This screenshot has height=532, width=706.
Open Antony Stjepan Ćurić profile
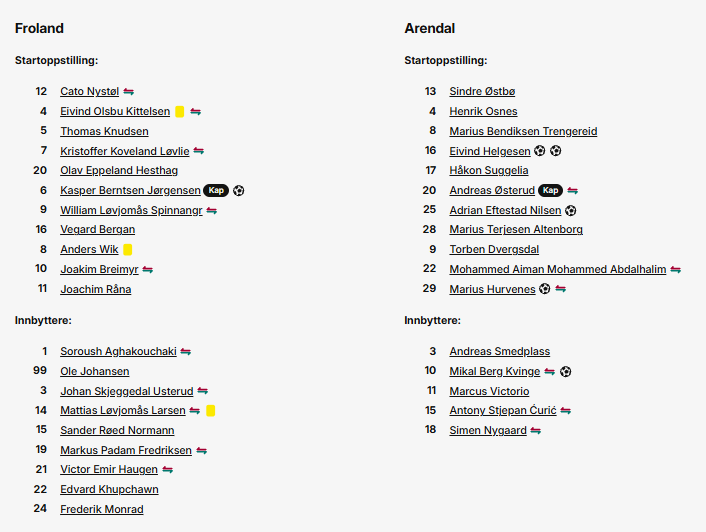(503, 410)
